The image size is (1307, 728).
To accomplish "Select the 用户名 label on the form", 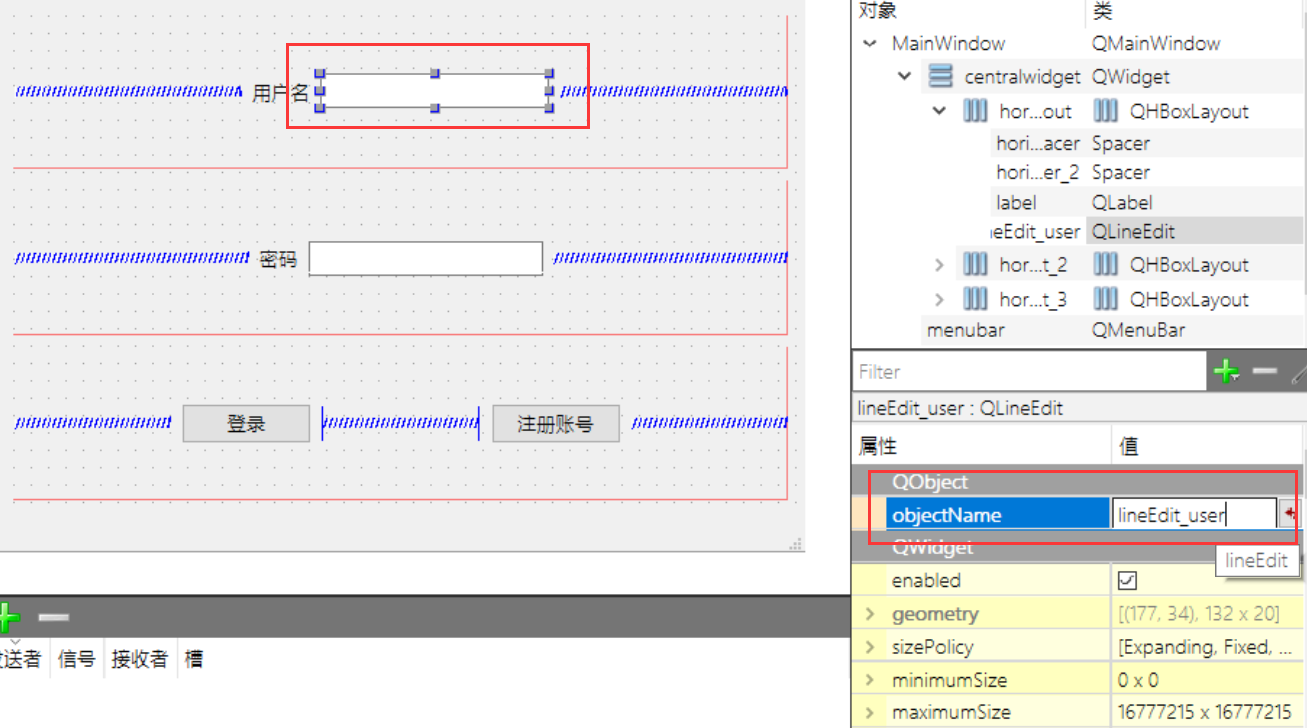I will [280, 93].
